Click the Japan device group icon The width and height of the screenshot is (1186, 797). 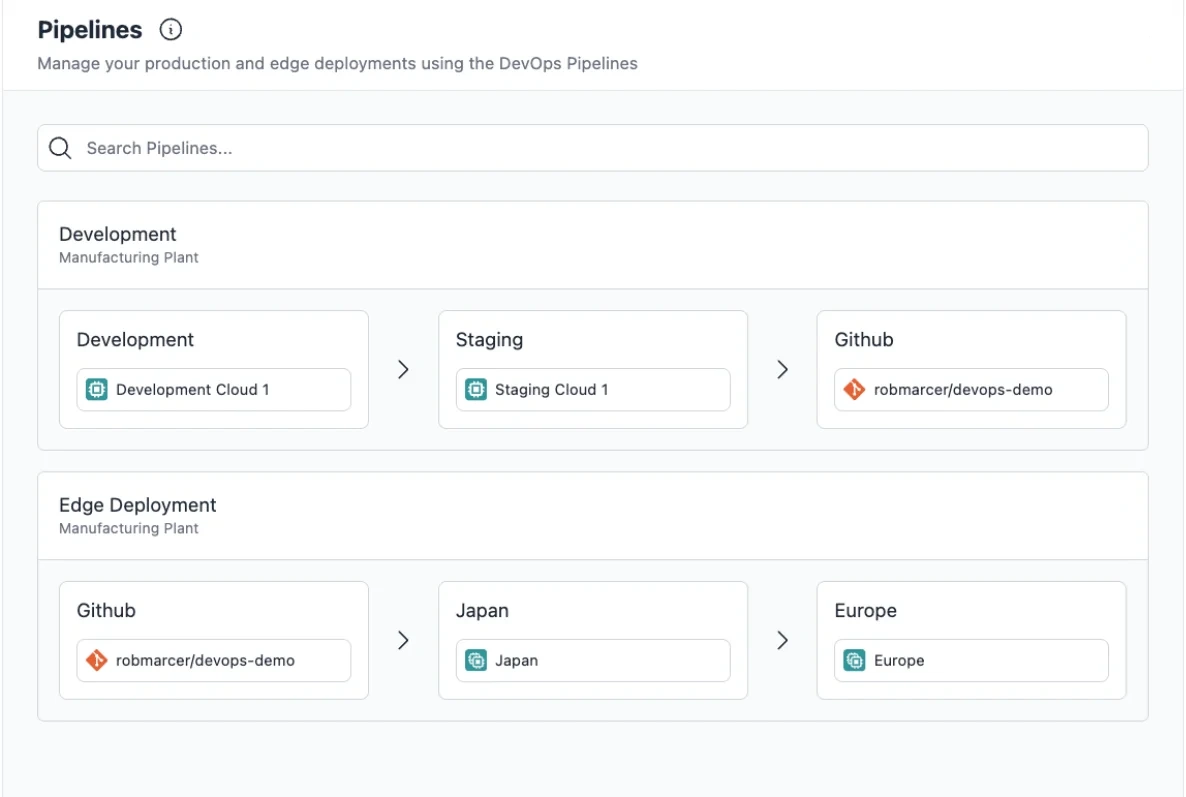click(x=476, y=660)
